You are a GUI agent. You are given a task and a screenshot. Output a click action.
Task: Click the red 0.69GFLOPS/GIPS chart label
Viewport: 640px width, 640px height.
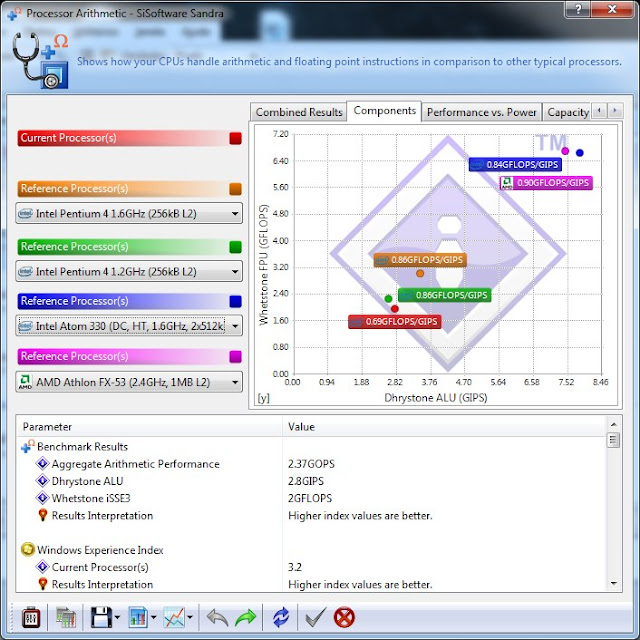[395, 322]
